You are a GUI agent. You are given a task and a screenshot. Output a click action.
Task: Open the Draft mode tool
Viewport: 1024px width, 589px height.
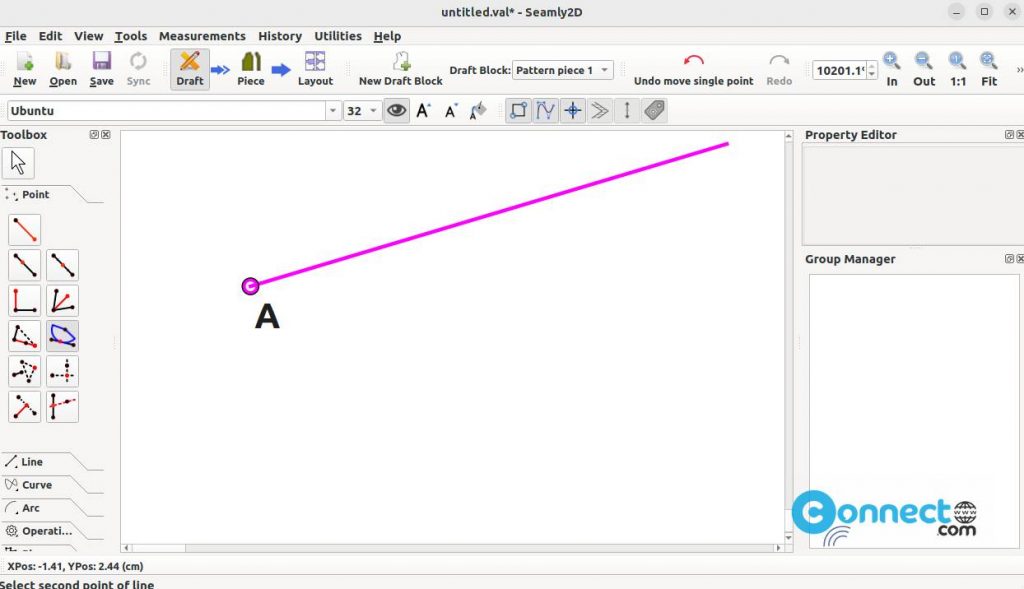point(189,68)
